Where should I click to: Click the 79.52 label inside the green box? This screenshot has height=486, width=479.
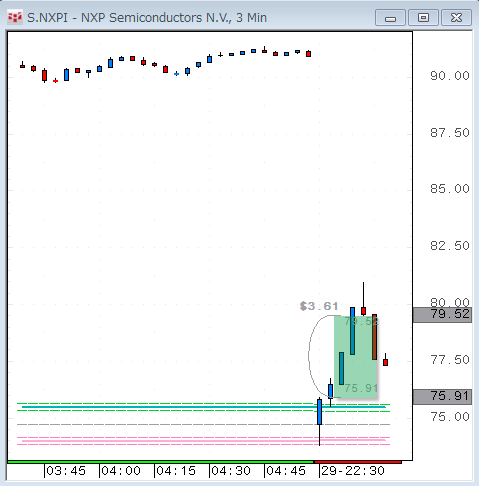pyautogui.click(x=361, y=321)
